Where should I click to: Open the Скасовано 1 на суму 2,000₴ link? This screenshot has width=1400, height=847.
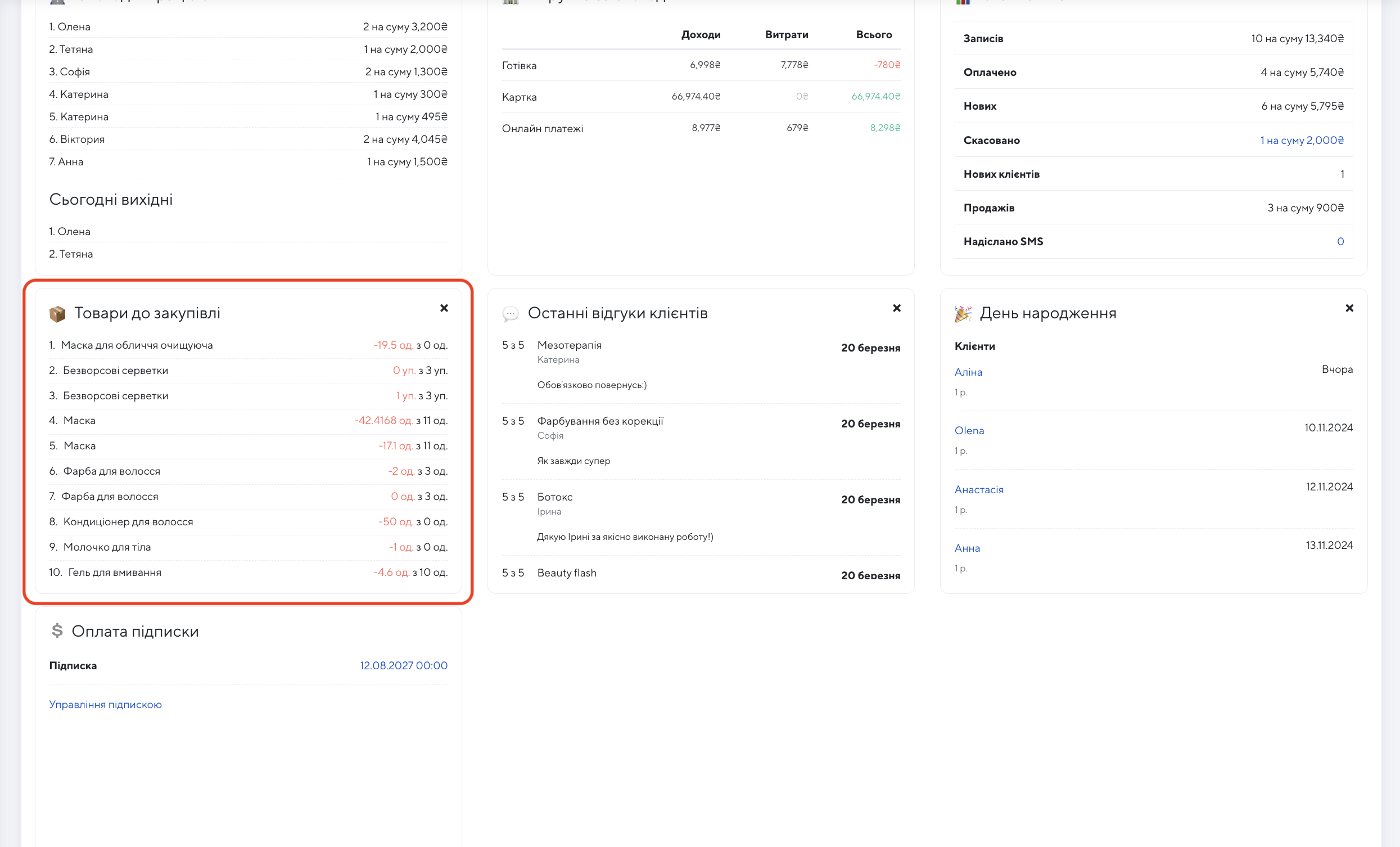point(1302,141)
